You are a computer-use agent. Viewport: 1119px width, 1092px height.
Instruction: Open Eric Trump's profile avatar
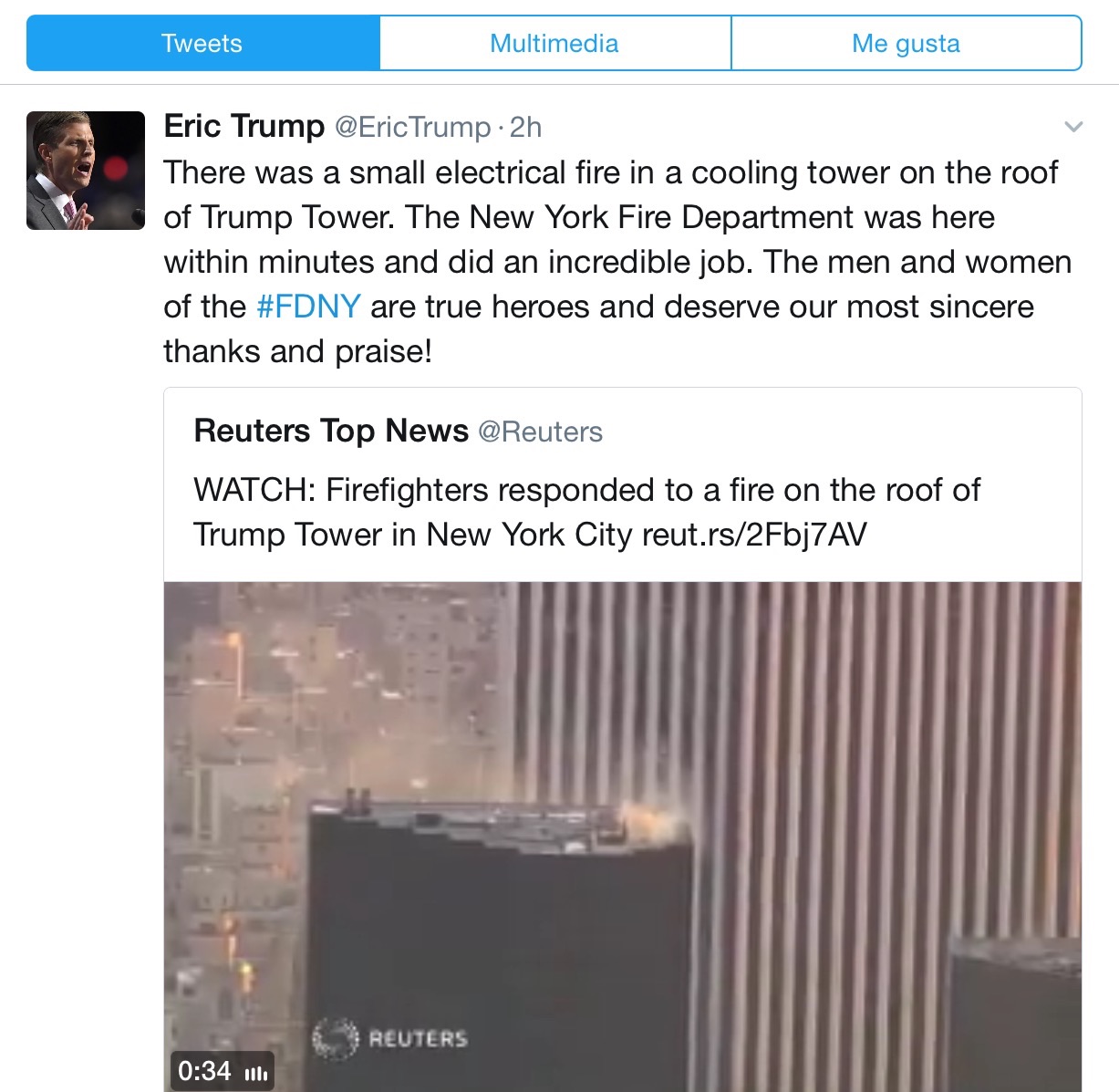click(x=86, y=171)
